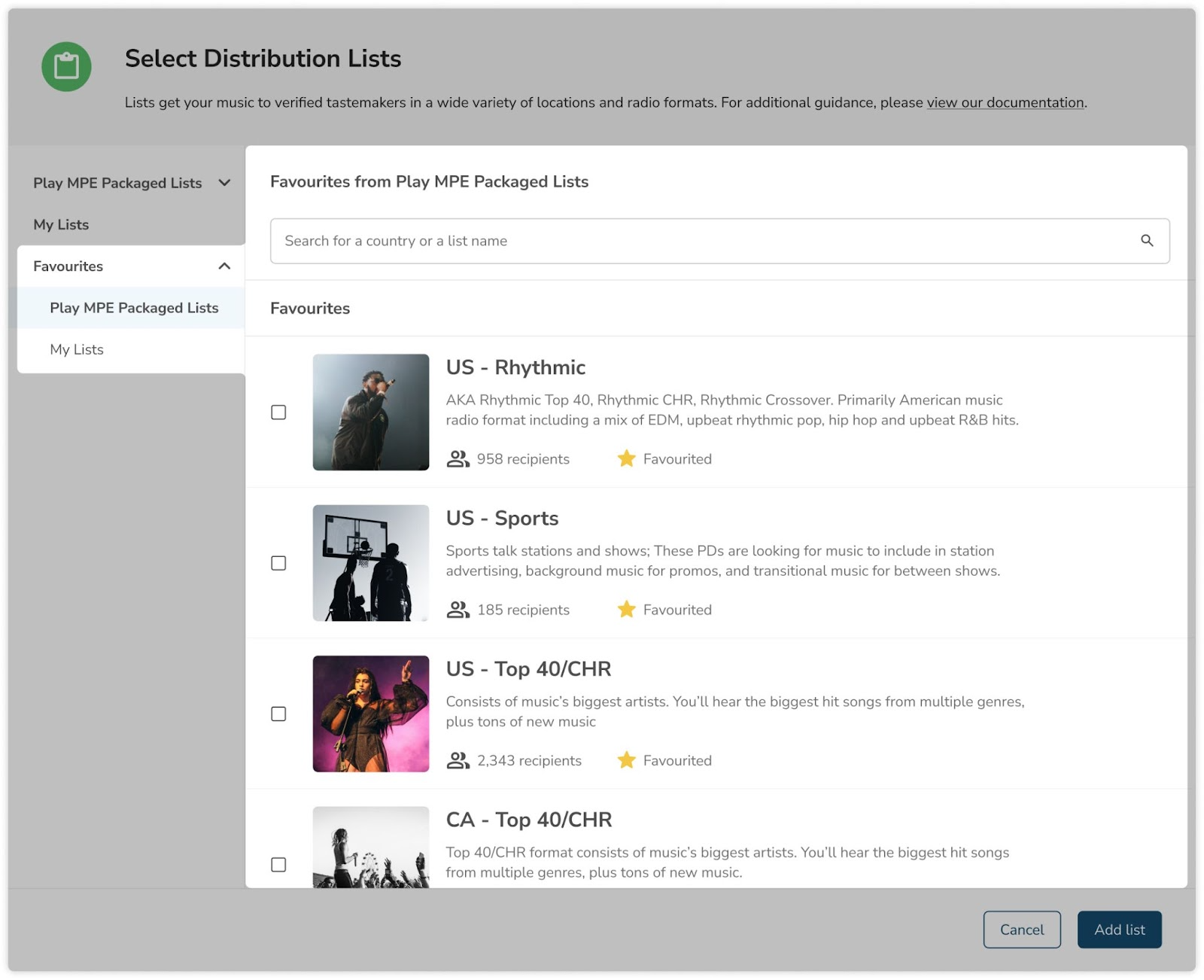
Task: Click the Cancel button
Action: tap(1022, 930)
